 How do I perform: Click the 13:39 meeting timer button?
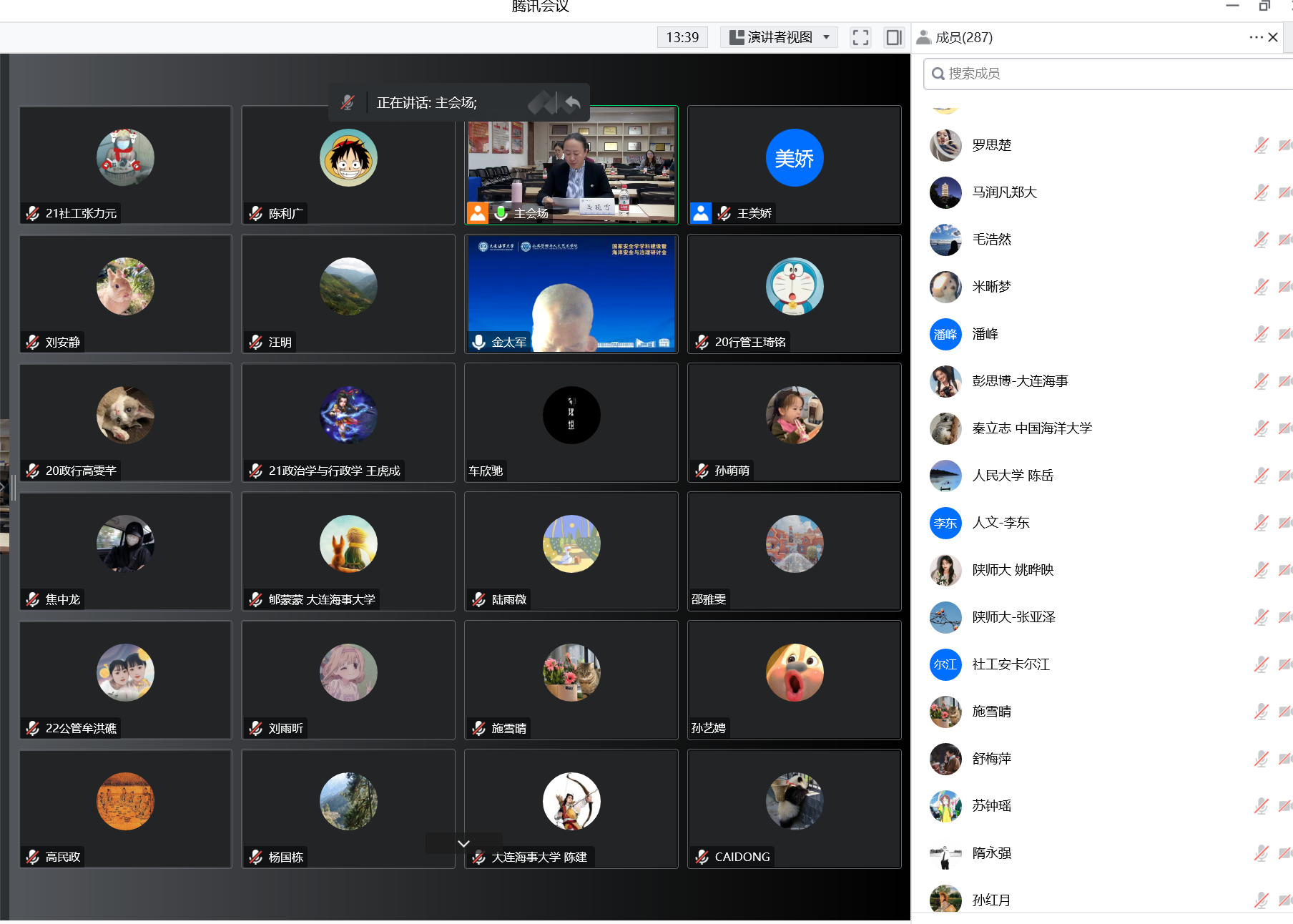[682, 37]
